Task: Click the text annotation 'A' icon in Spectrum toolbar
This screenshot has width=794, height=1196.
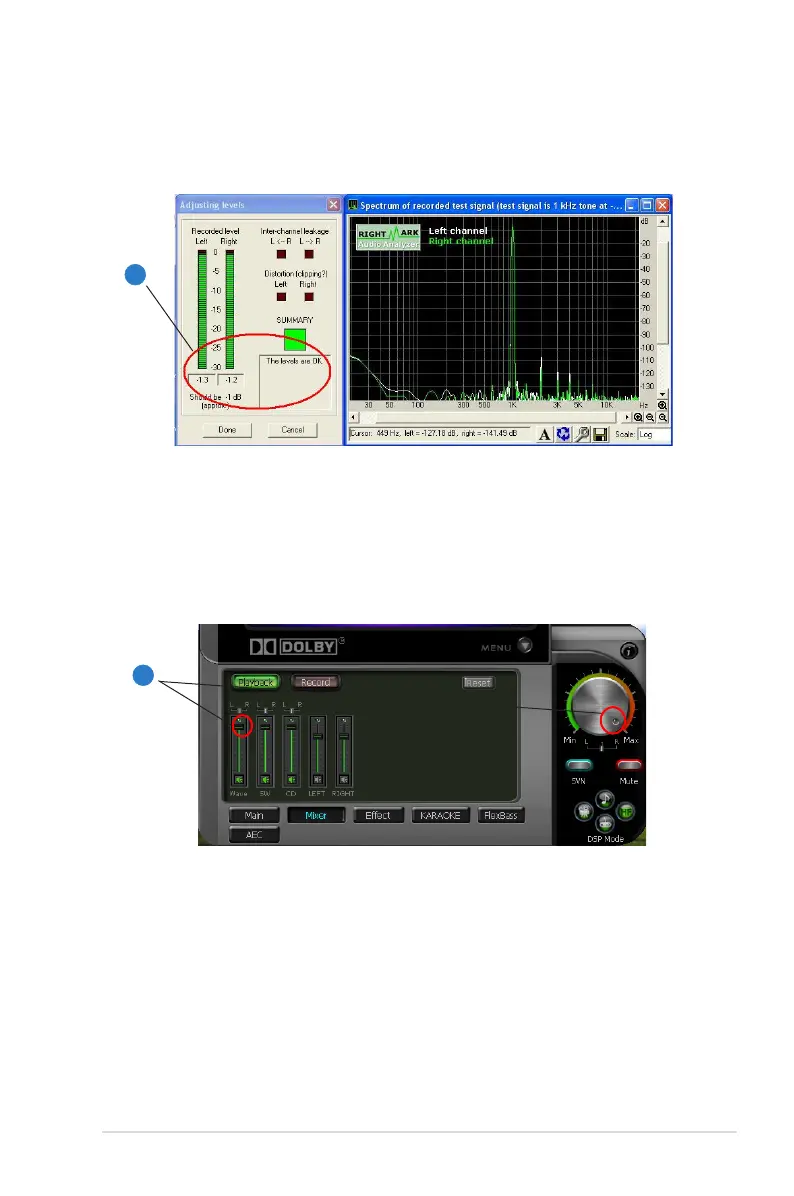Action: pyautogui.click(x=544, y=435)
